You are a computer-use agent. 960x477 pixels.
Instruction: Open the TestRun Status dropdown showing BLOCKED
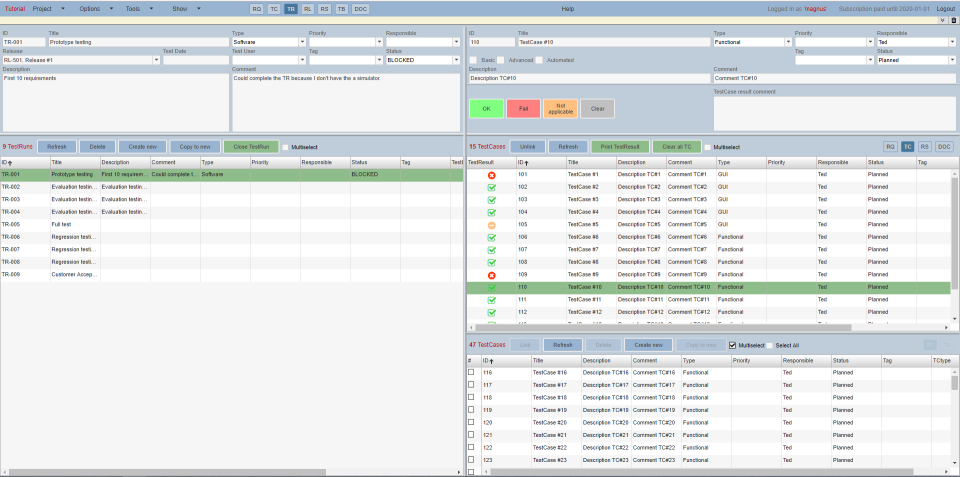[456, 60]
